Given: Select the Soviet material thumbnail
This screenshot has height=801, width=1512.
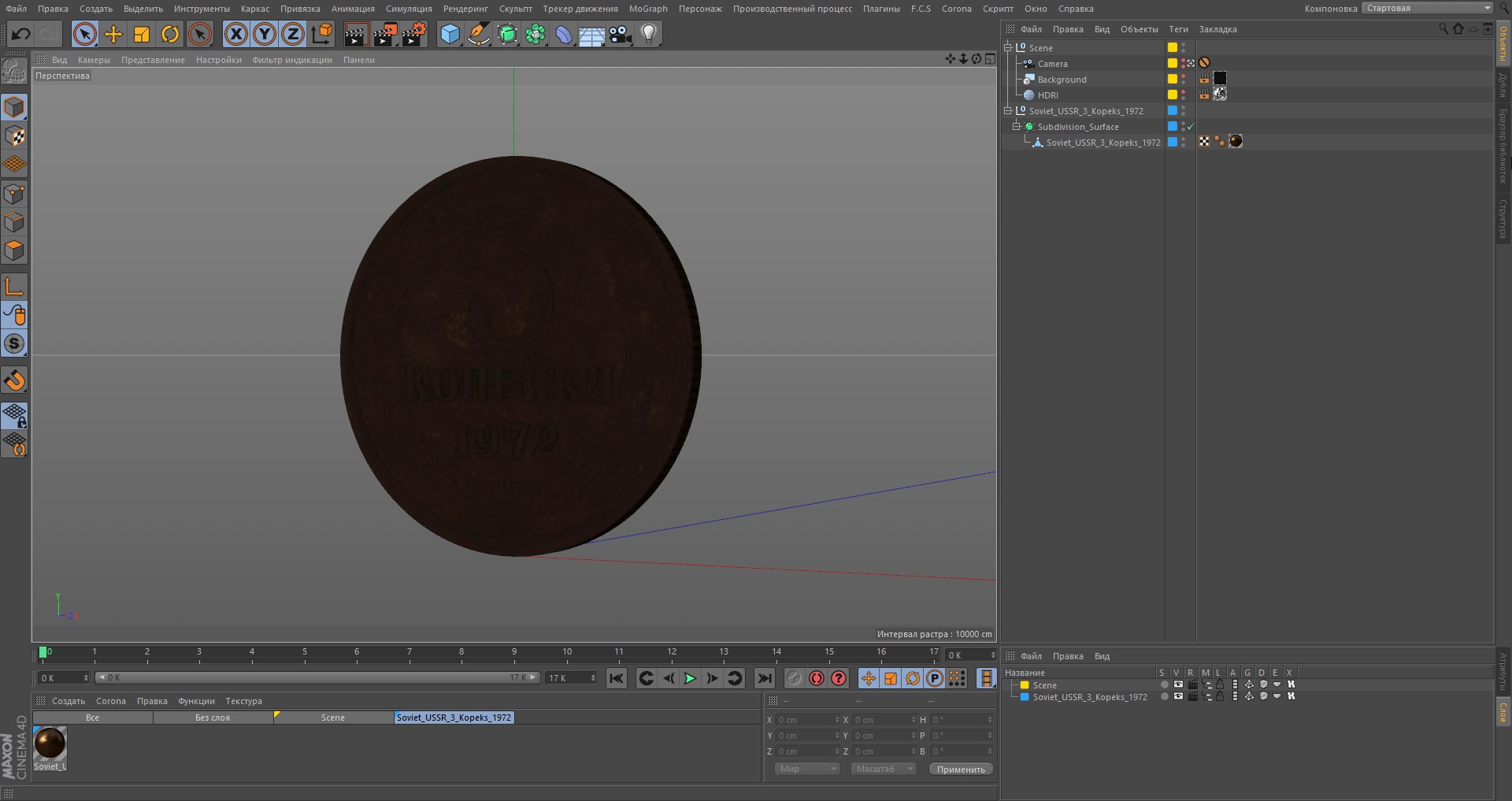Looking at the screenshot, I should coord(50,744).
